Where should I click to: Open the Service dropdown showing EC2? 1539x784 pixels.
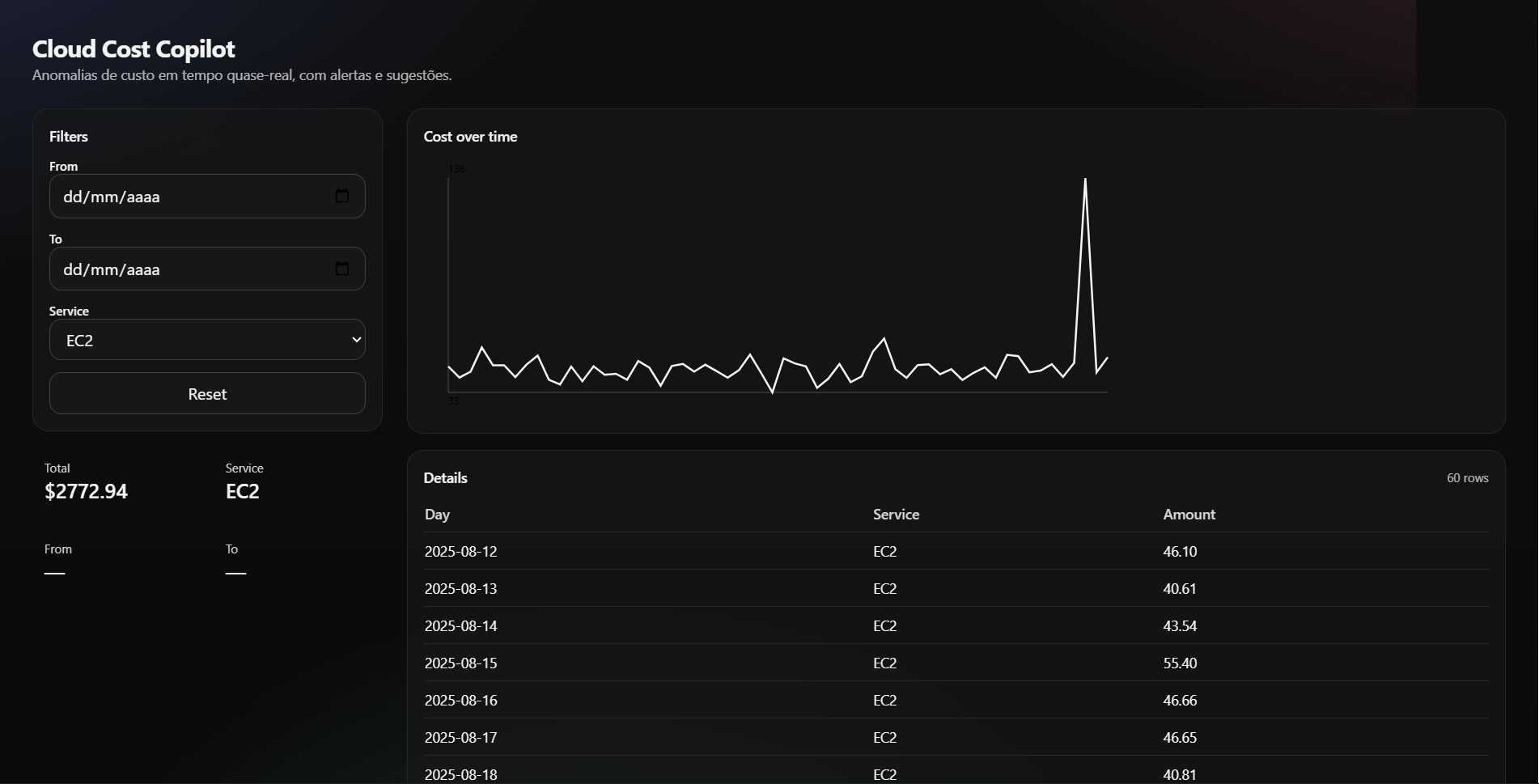[x=207, y=339]
